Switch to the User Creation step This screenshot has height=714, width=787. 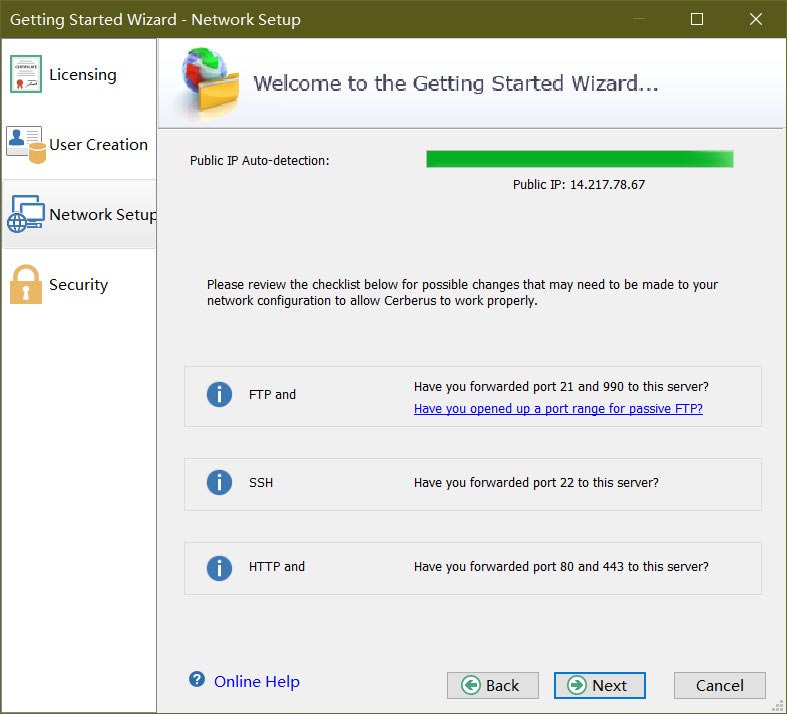click(79, 145)
